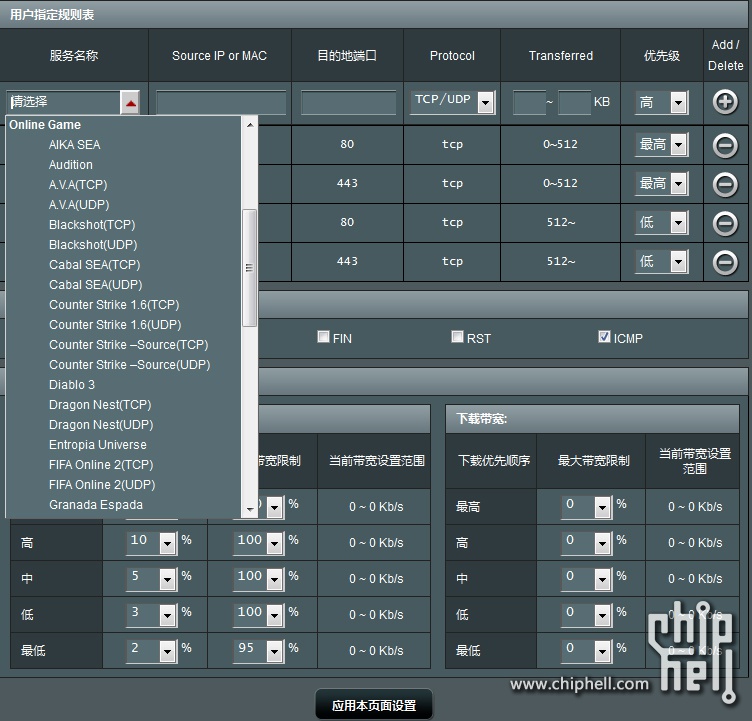
Task: Uncheck the ICMP checkbox
Action: [604, 337]
